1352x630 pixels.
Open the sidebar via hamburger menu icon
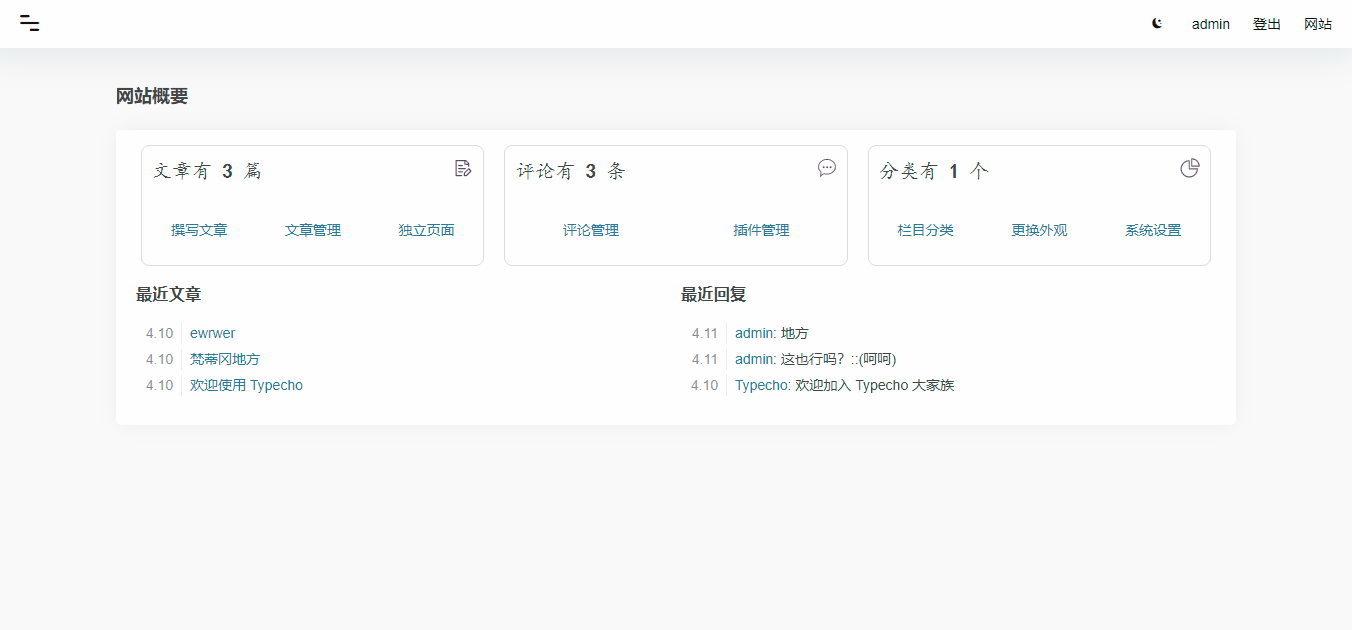pos(29,23)
